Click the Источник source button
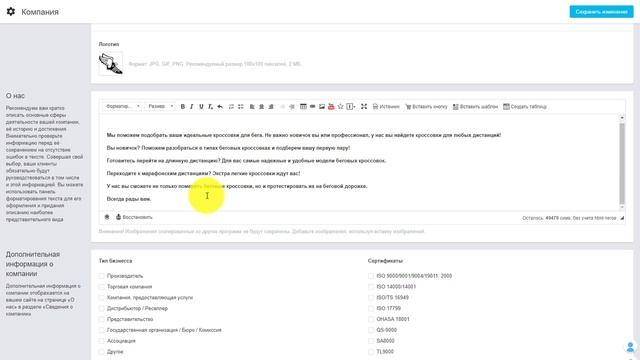Image resolution: width=640 pixels, height=360 pixels. point(386,107)
